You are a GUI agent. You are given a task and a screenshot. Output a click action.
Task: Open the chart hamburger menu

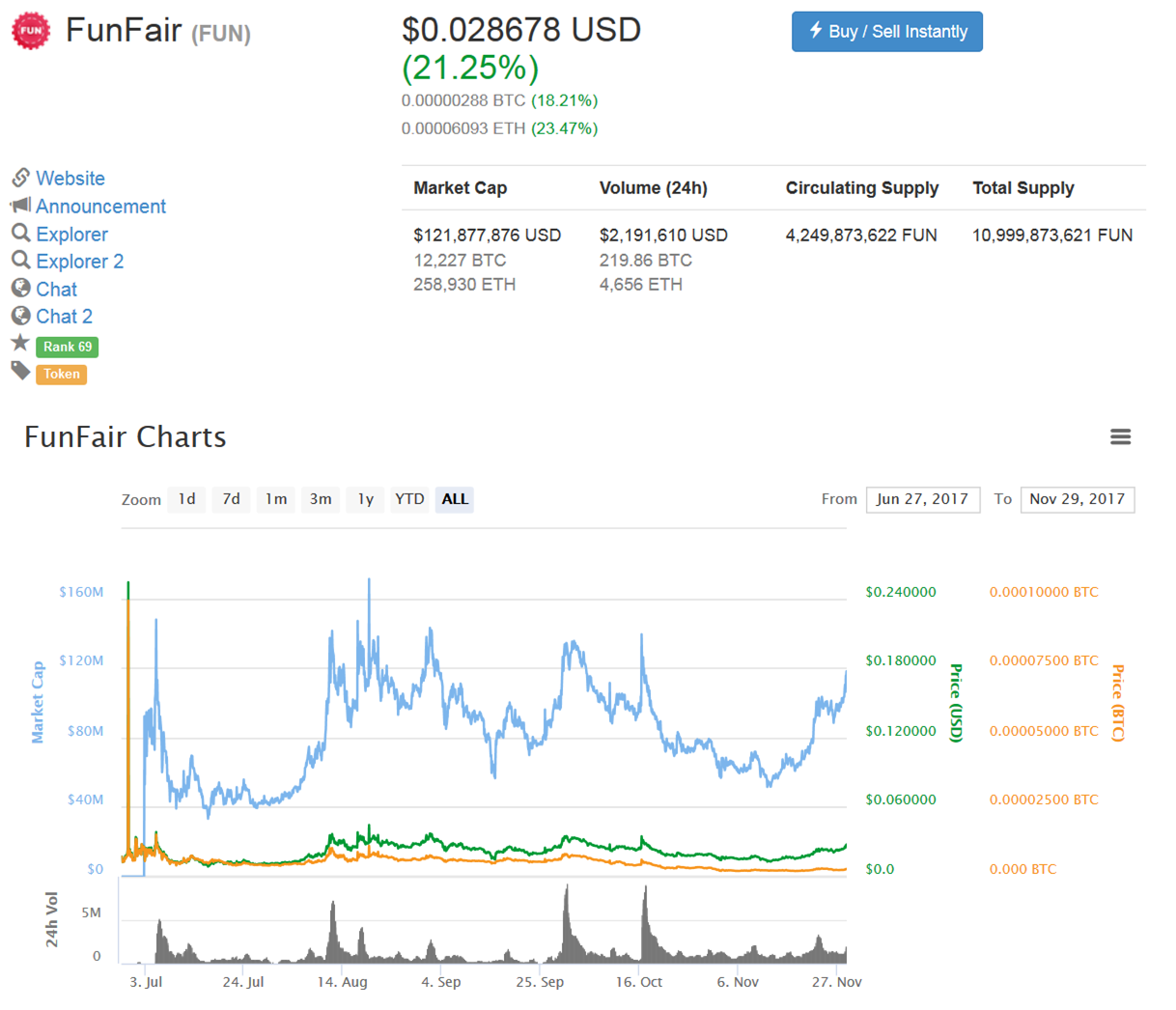[1120, 437]
